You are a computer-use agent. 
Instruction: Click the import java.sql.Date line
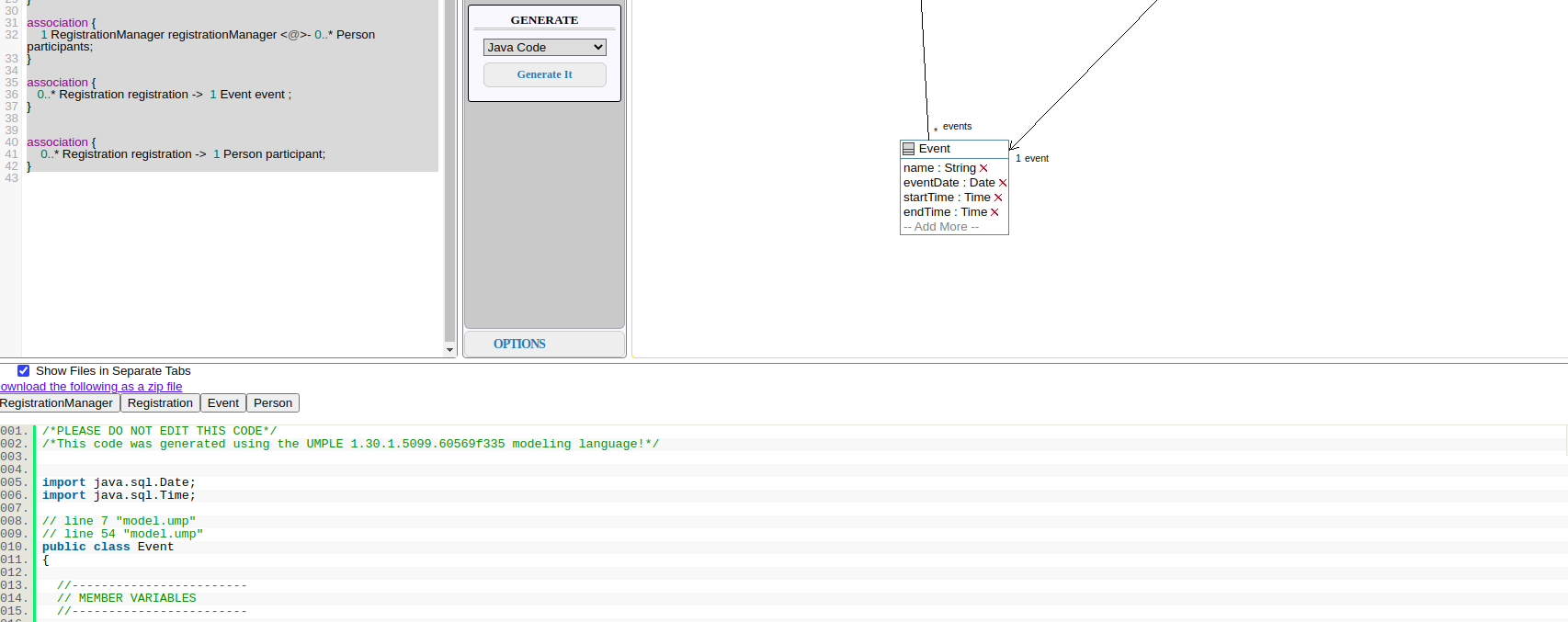[x=119, y=482]
